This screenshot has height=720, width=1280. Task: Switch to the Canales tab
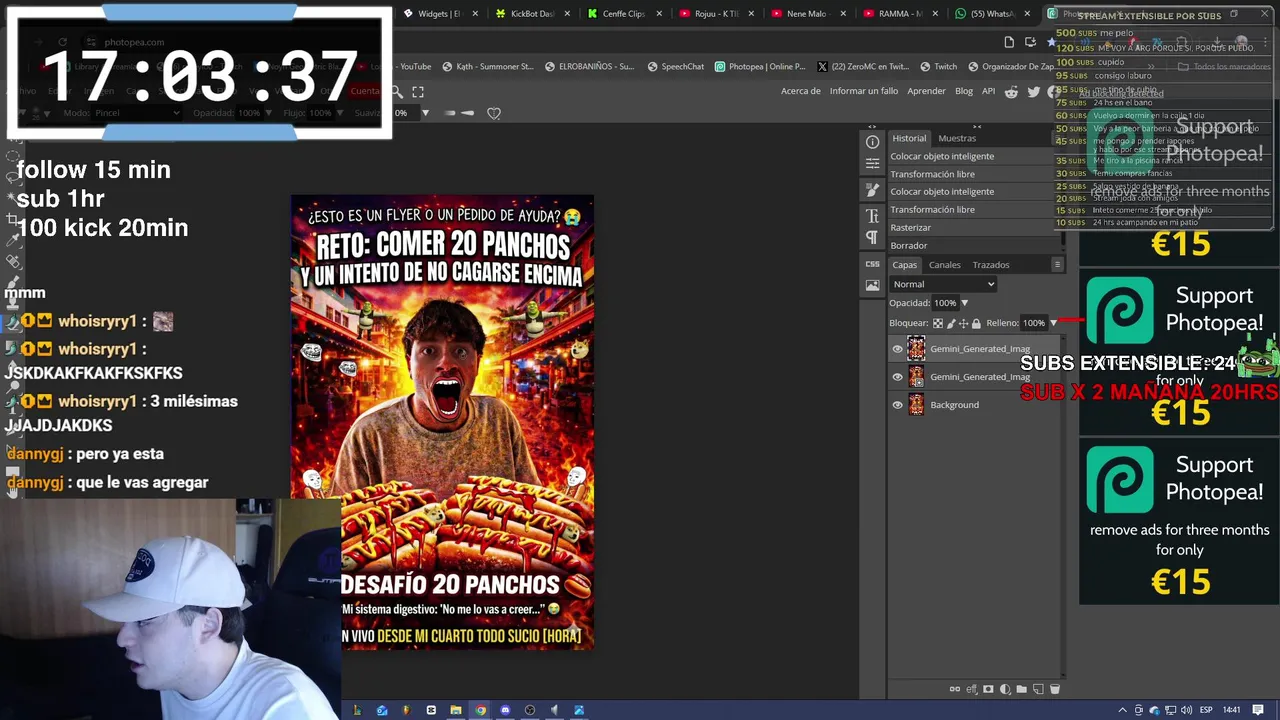944,265
